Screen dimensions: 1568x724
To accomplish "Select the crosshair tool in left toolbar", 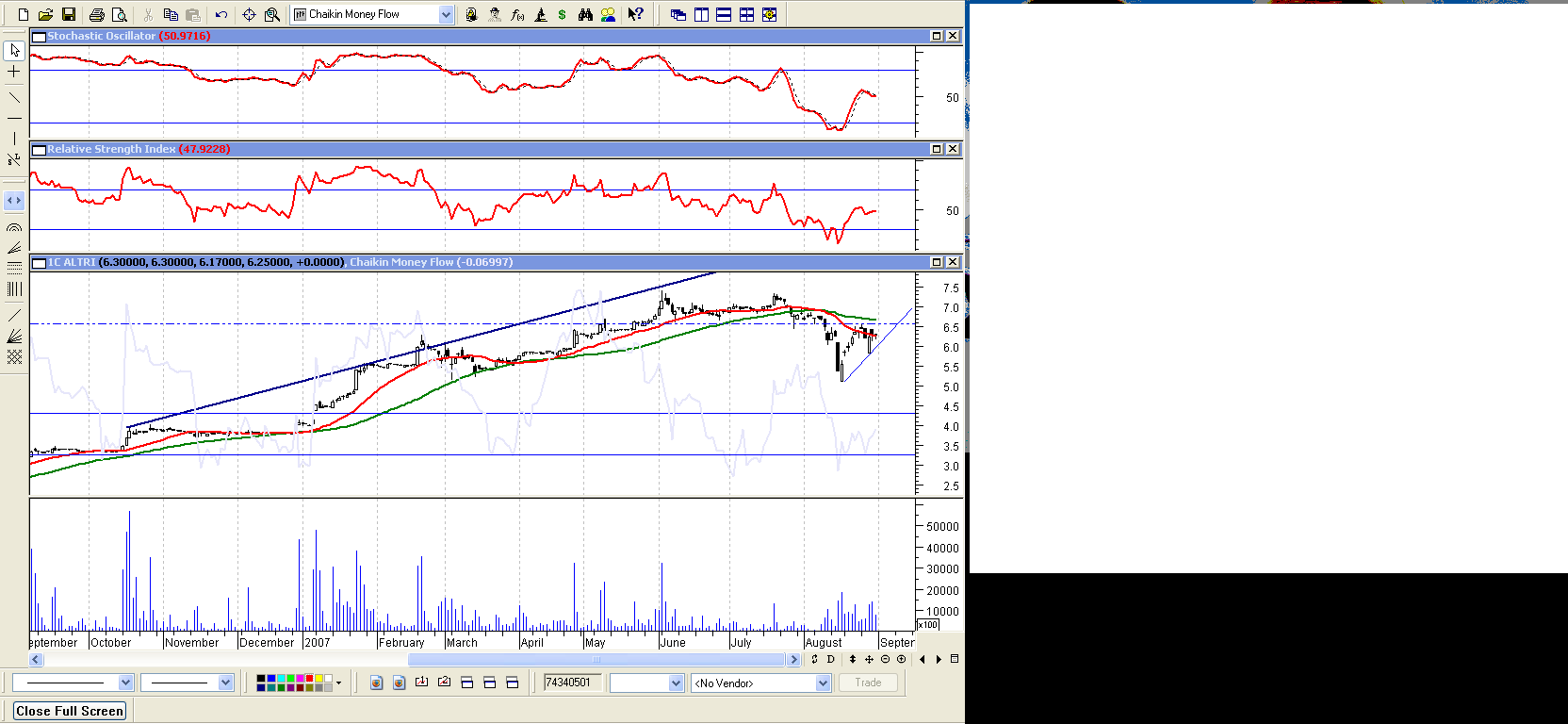I will [x=14, y=72].
